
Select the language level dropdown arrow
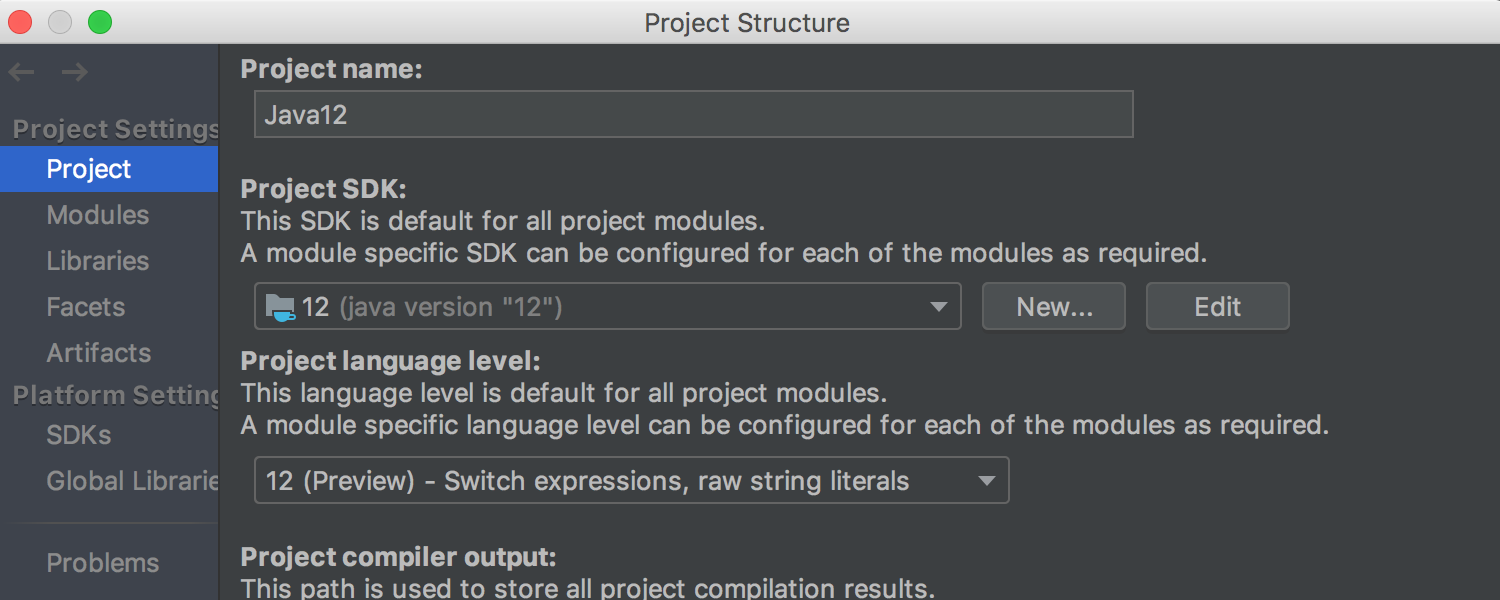tap(985, 480)
